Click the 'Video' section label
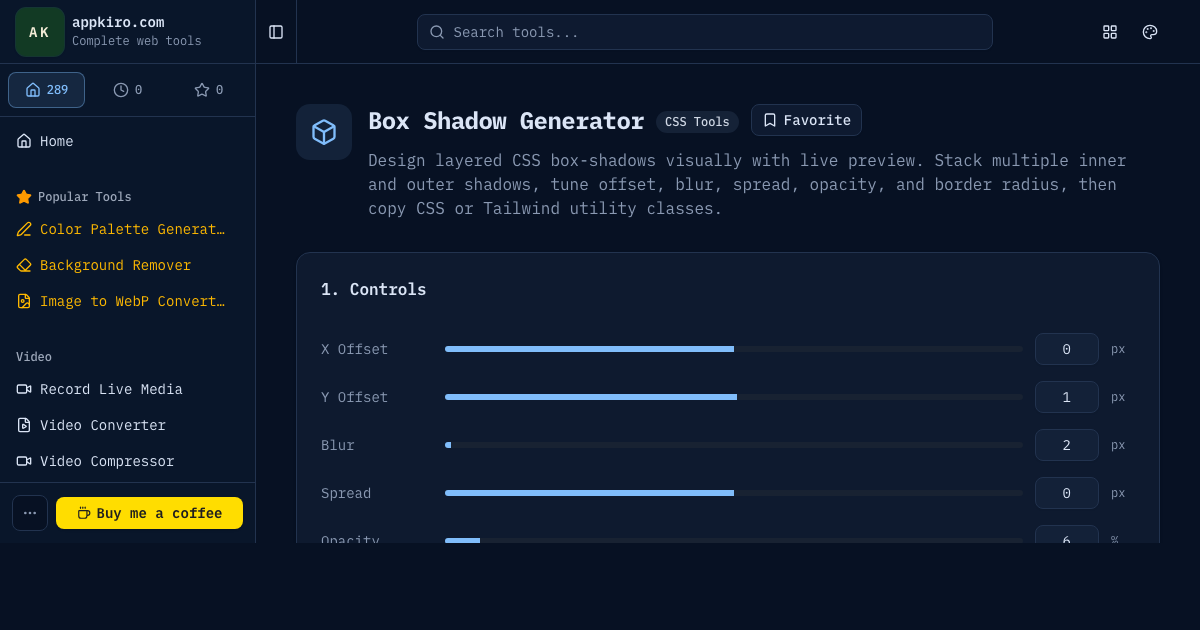This screenshot has width=1200, height=630. click(34, 357)
